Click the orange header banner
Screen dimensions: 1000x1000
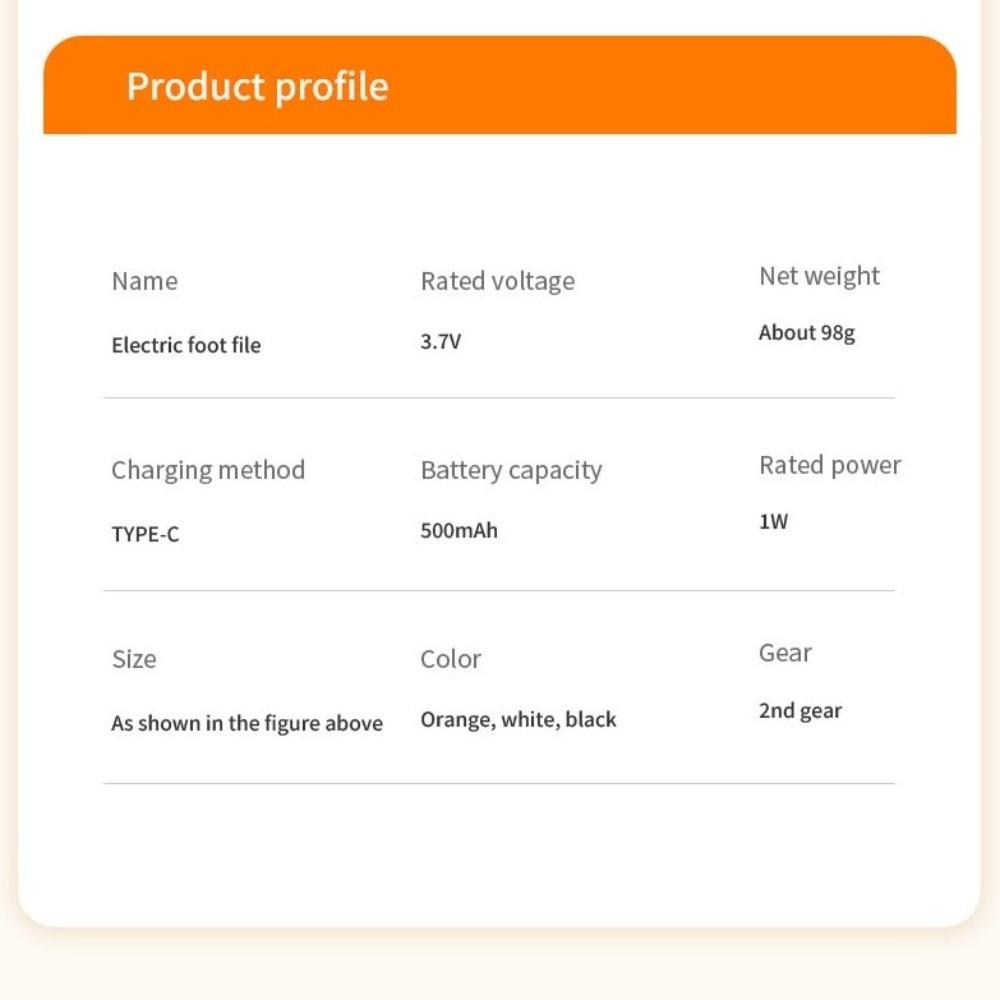tap(500, 85)
